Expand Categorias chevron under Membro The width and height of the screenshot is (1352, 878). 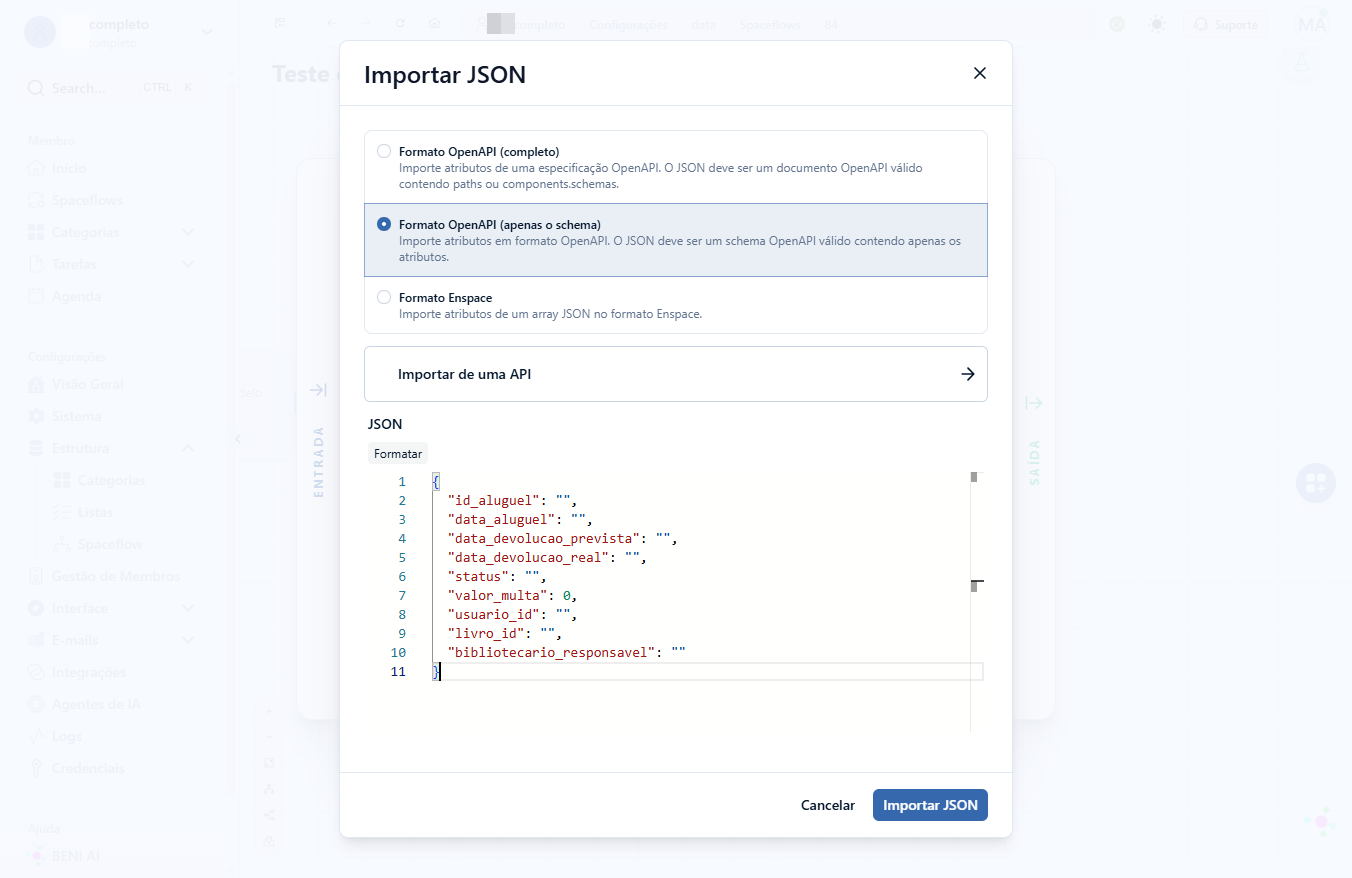pyautogui.click(x=188, y=232)
